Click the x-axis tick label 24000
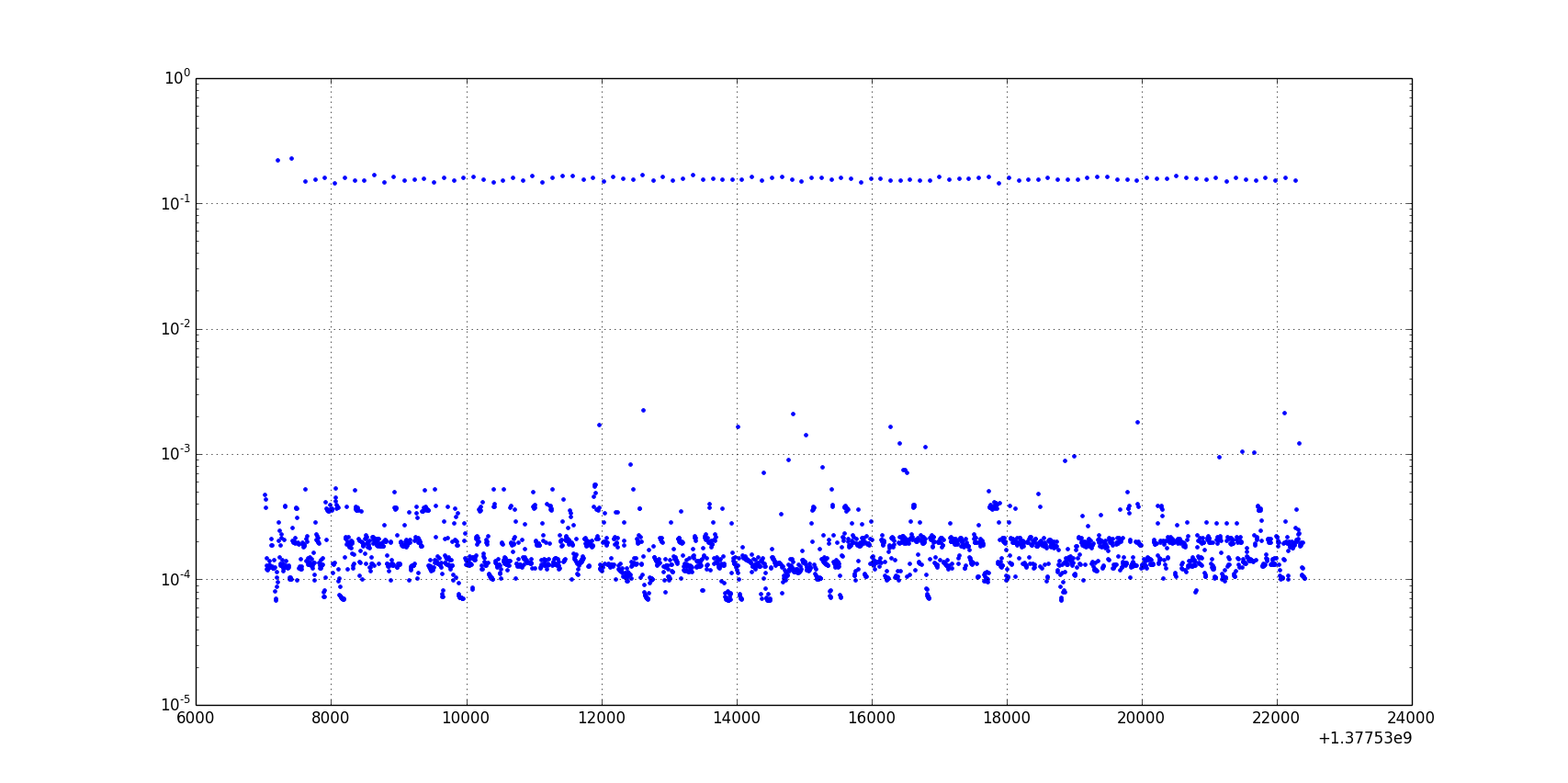This screenshot has height=783, width=1568. (x=1411, y=719)
